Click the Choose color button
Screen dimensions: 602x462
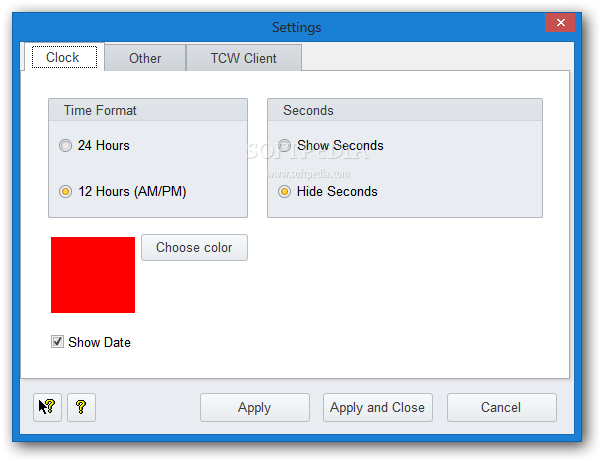194,247
